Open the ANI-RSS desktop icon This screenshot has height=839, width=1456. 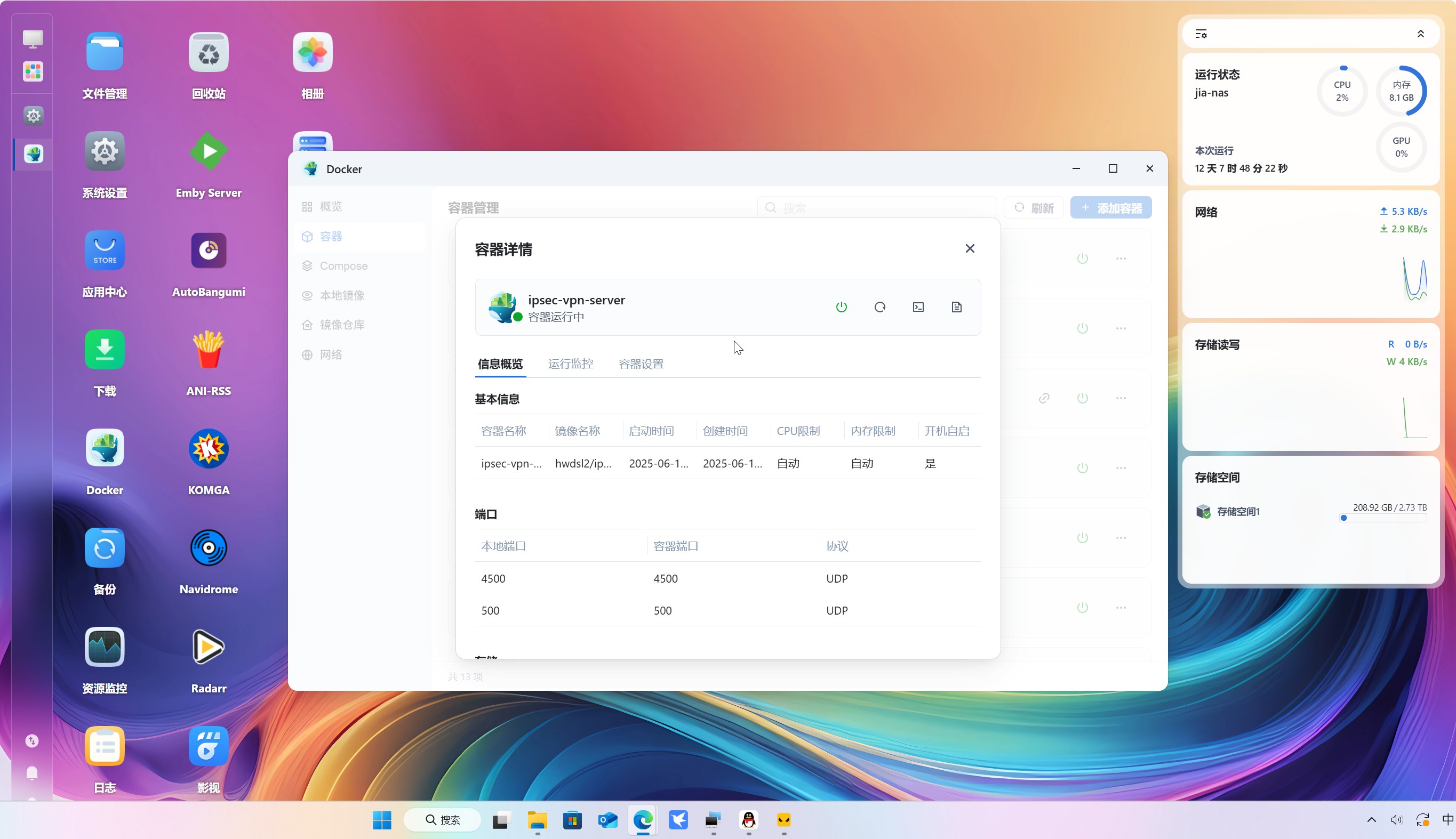click(x=208, y=350)
